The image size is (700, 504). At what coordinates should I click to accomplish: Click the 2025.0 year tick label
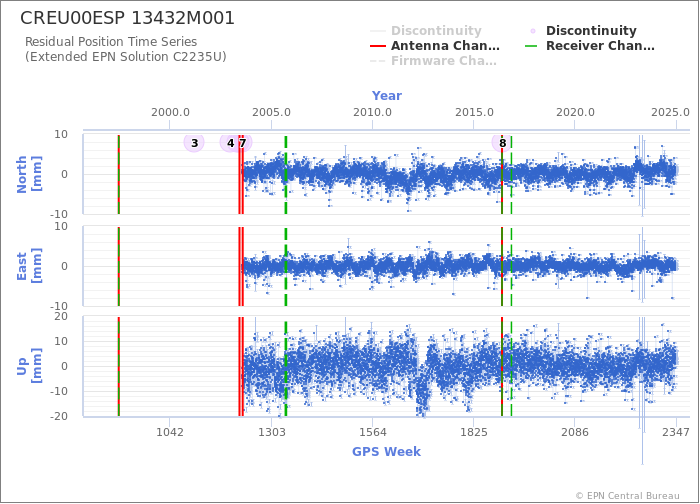670,112
